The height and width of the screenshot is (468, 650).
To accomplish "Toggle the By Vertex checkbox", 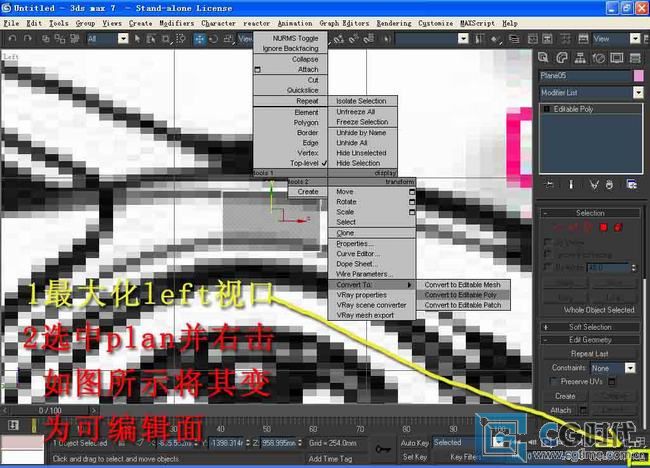I will (547, 242).
